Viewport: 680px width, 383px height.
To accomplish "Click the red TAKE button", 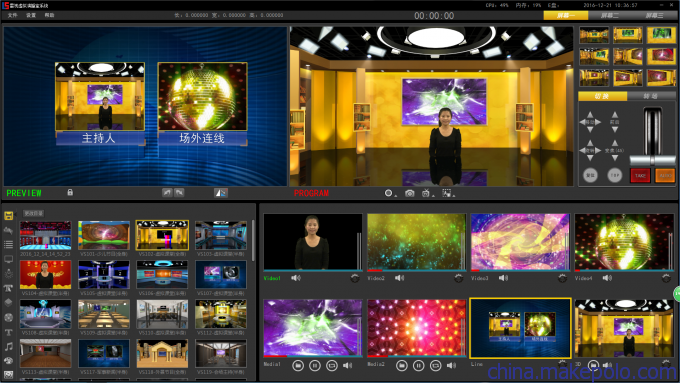I will (640, 175).
